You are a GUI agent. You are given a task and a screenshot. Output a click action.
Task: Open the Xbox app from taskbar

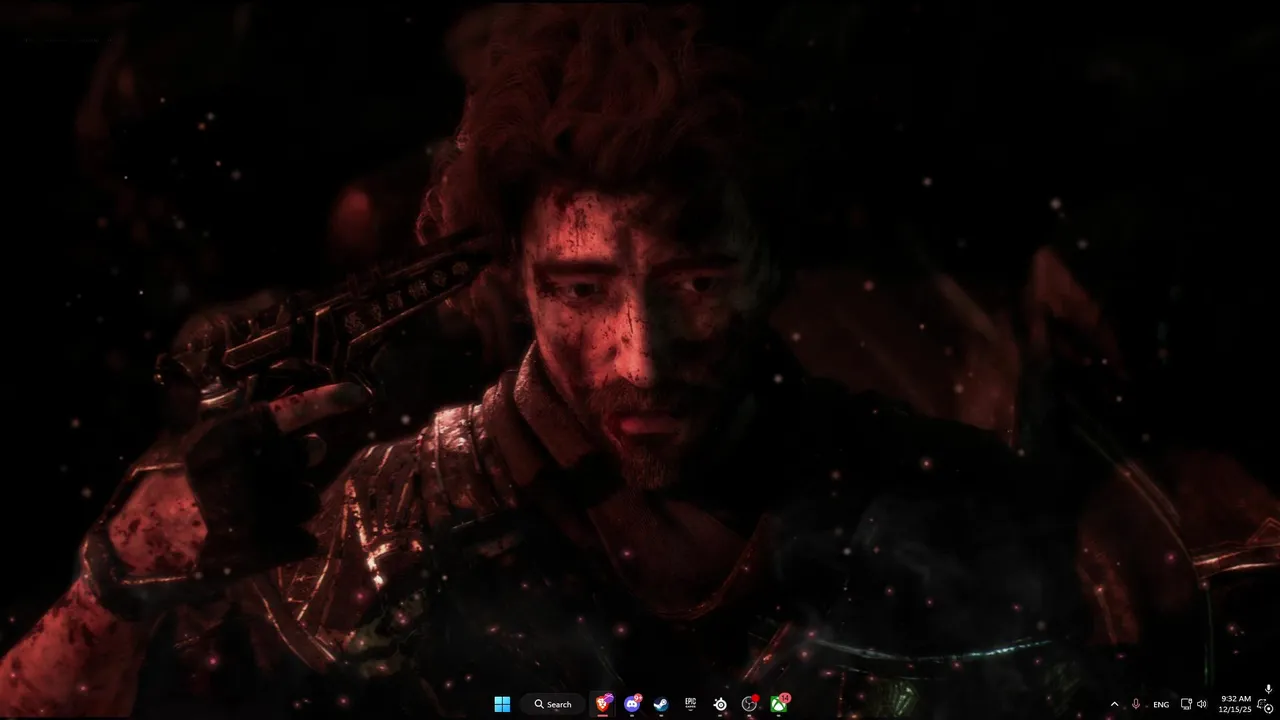tap(779, 704)
